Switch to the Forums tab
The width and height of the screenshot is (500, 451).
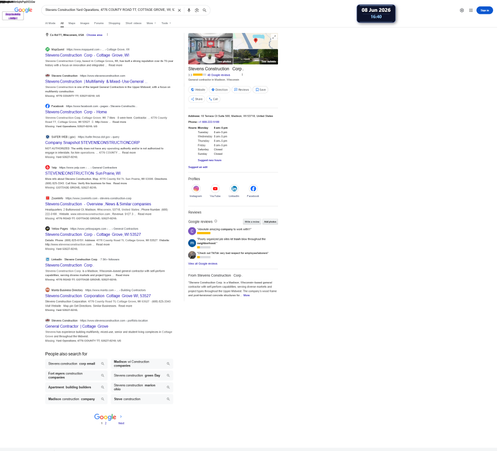pos(99,23)
